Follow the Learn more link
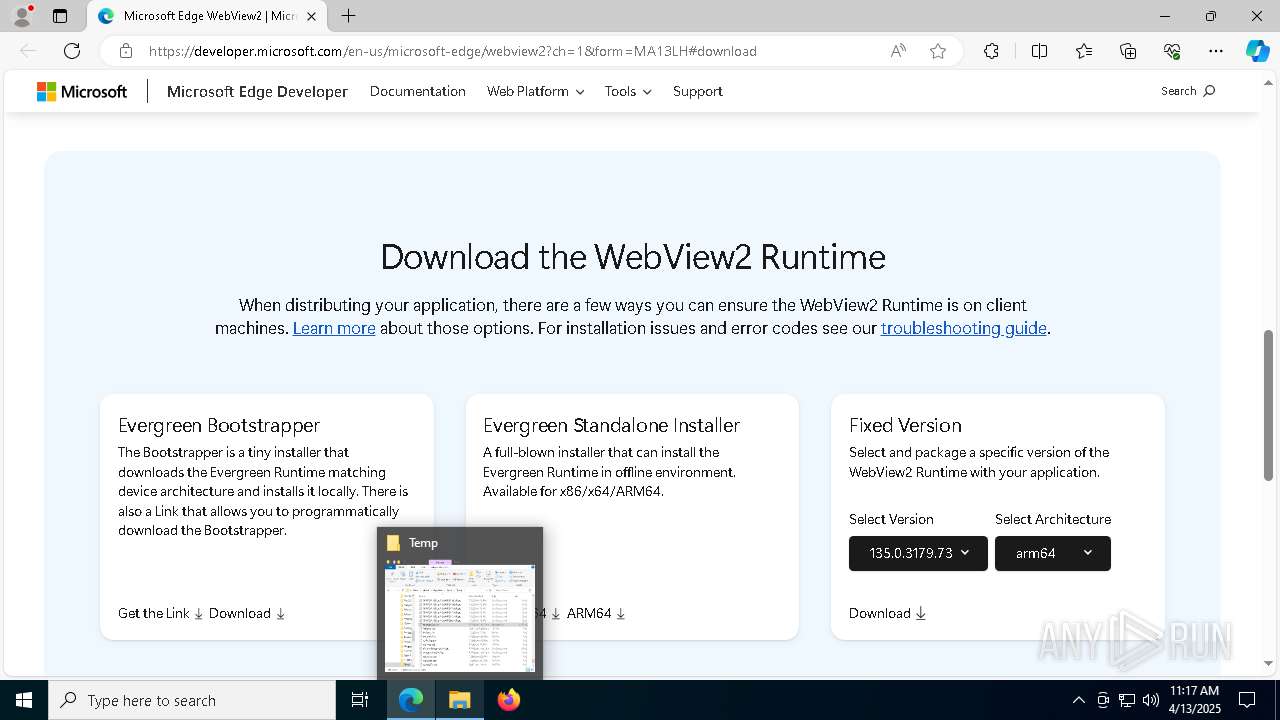Screen dimensions: 1280x720 click(x=334, y=328)
